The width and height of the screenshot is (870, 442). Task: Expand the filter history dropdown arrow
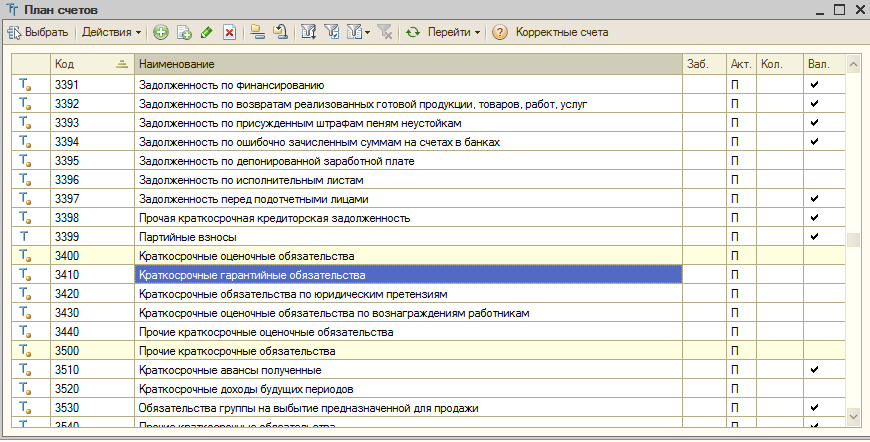point(367,33)
